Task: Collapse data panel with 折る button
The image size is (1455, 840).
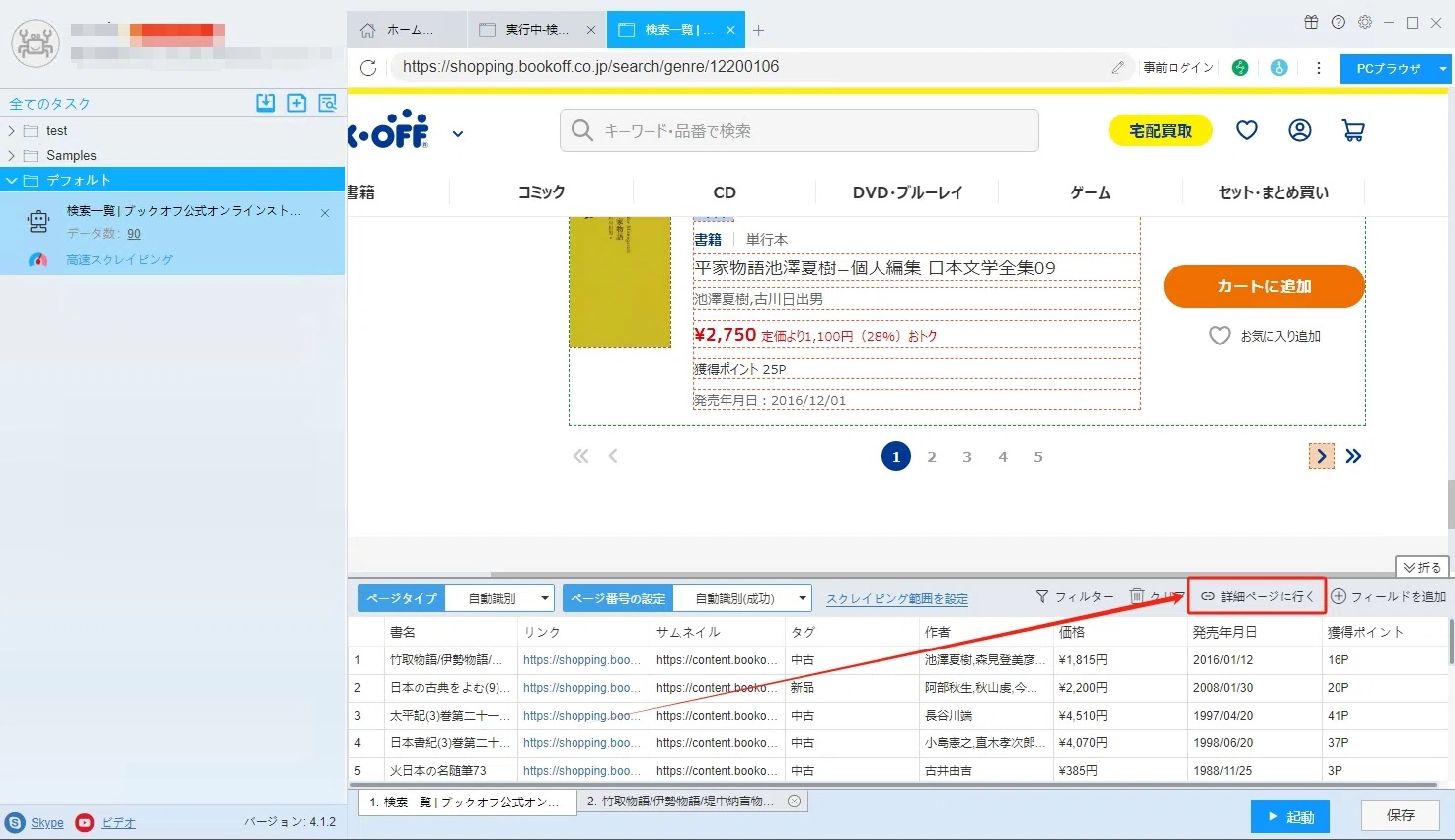Action: (1421, 567)
